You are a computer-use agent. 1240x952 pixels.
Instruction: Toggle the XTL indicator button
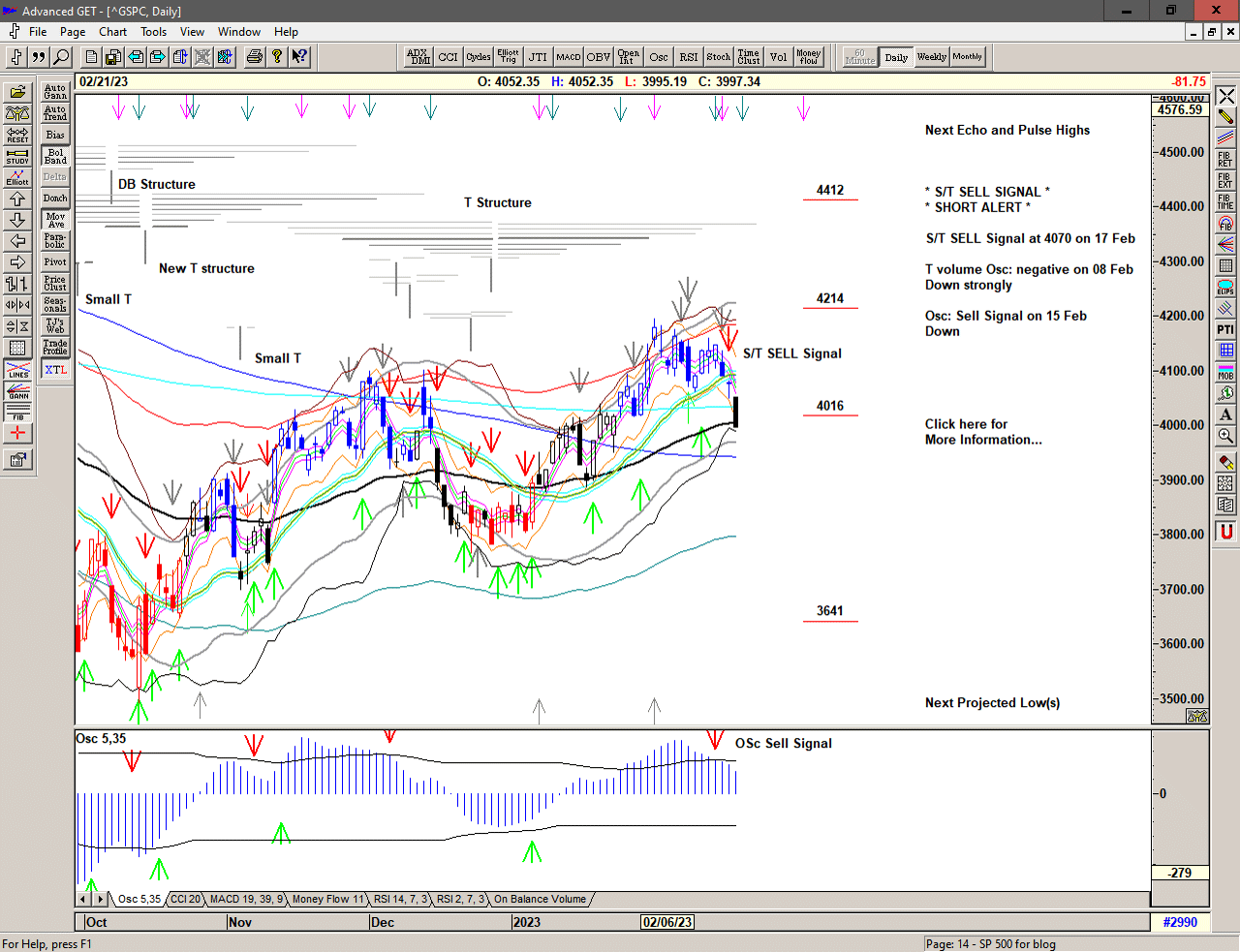(55, 370)
